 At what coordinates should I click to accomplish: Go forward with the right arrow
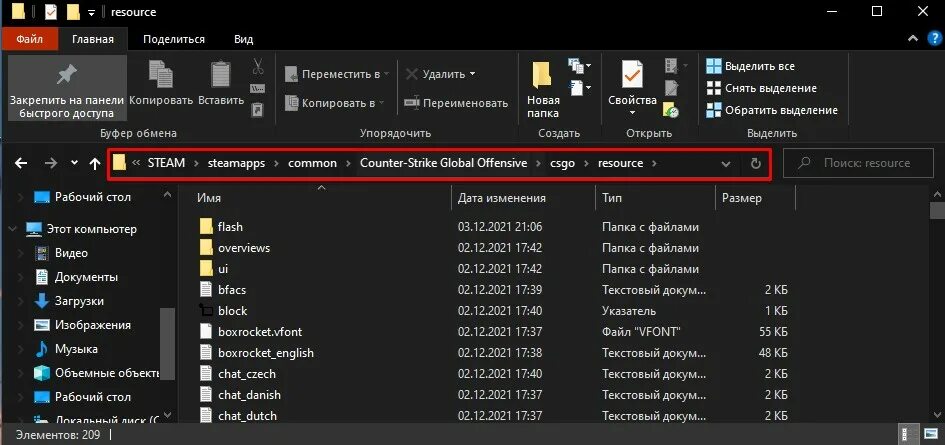[x=51, y=163]
